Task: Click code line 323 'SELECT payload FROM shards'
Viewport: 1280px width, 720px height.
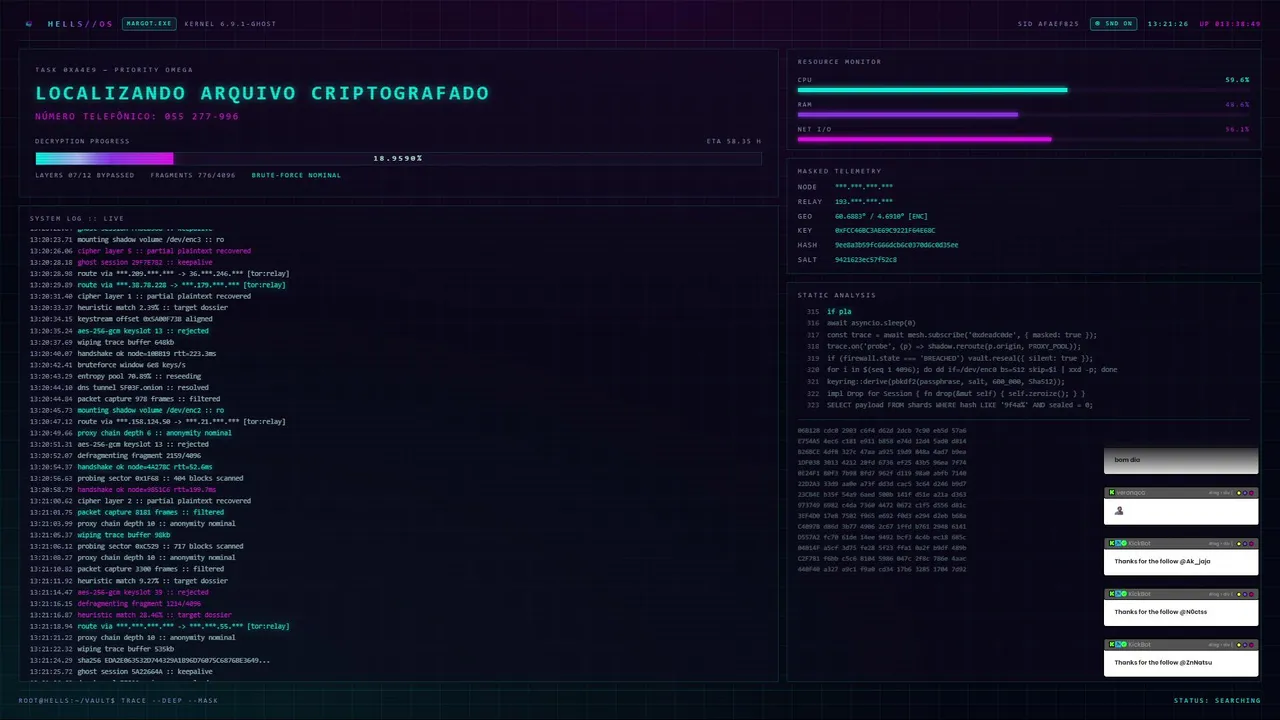Action: click(x=959, y=405)
